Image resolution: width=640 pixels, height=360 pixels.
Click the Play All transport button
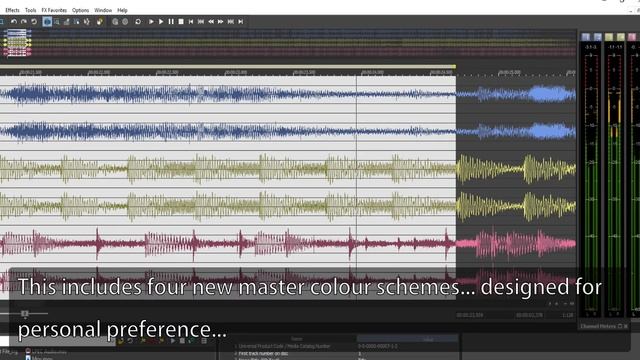tap(151, 22)
